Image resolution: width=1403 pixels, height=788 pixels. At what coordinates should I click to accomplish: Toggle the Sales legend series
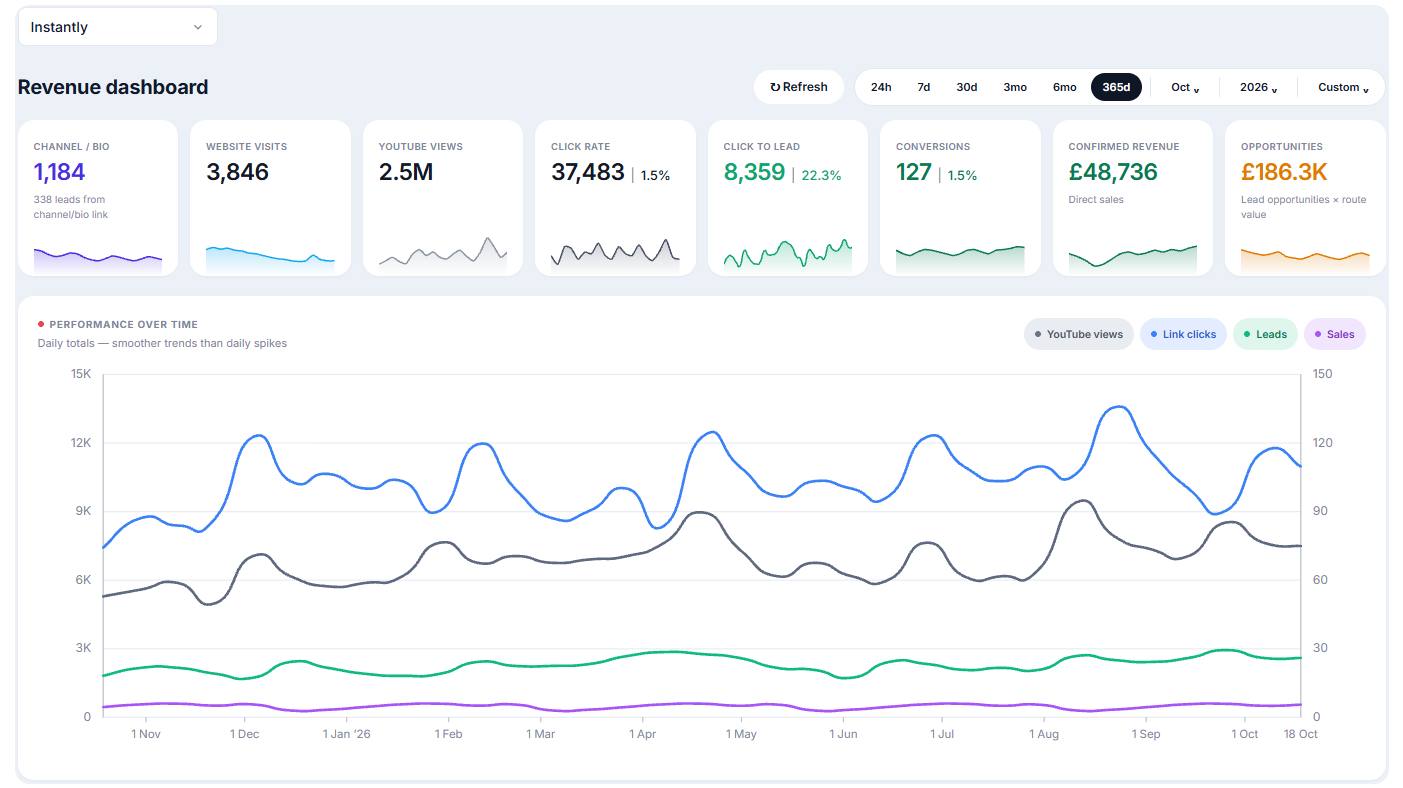(x=1334, y=334)
